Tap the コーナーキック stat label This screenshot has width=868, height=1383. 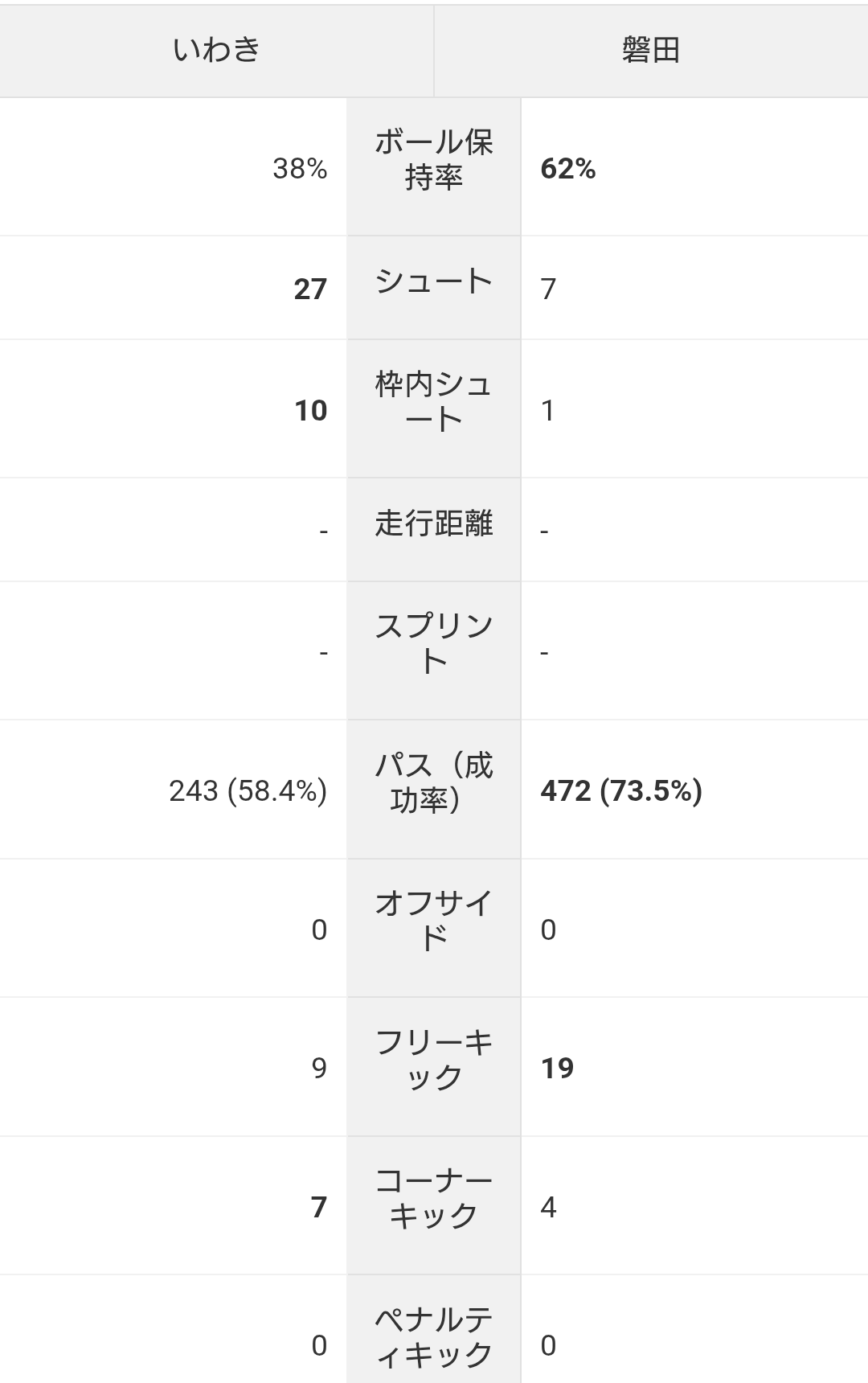434,1198
